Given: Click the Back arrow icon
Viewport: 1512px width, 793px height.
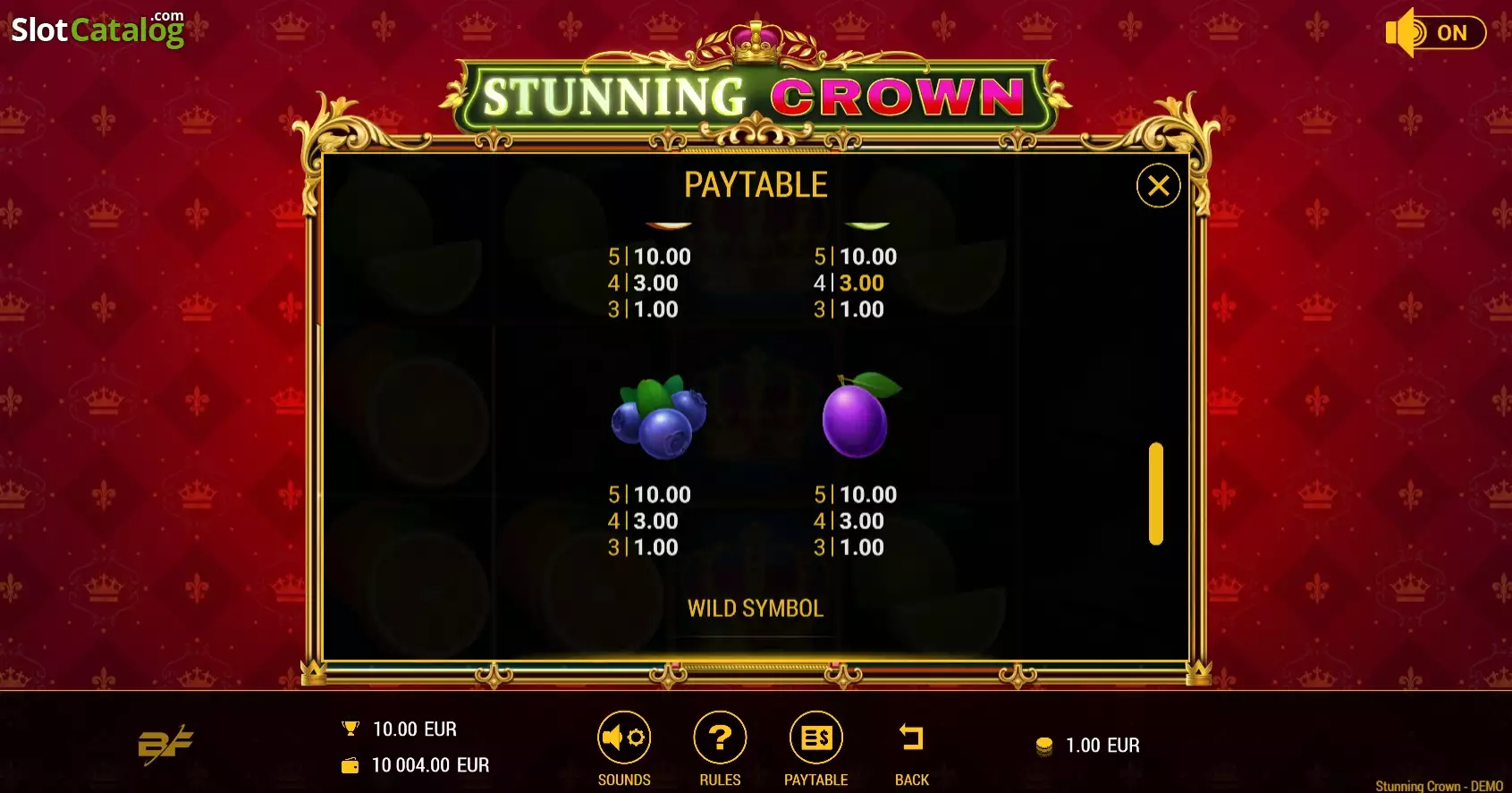Looking at the screenshot, I should [x=911, y=738].
